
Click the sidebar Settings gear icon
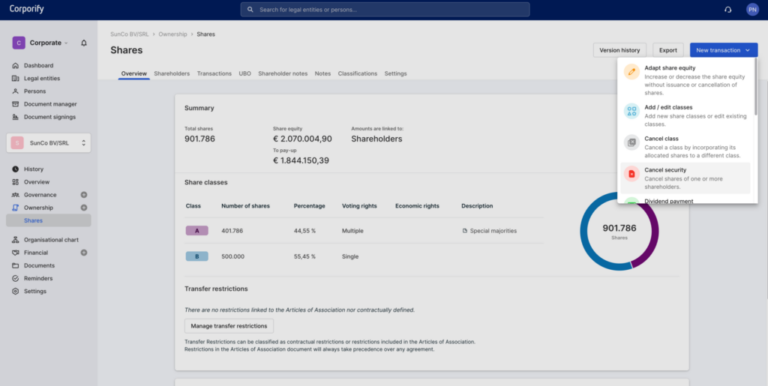pos(15,291)
